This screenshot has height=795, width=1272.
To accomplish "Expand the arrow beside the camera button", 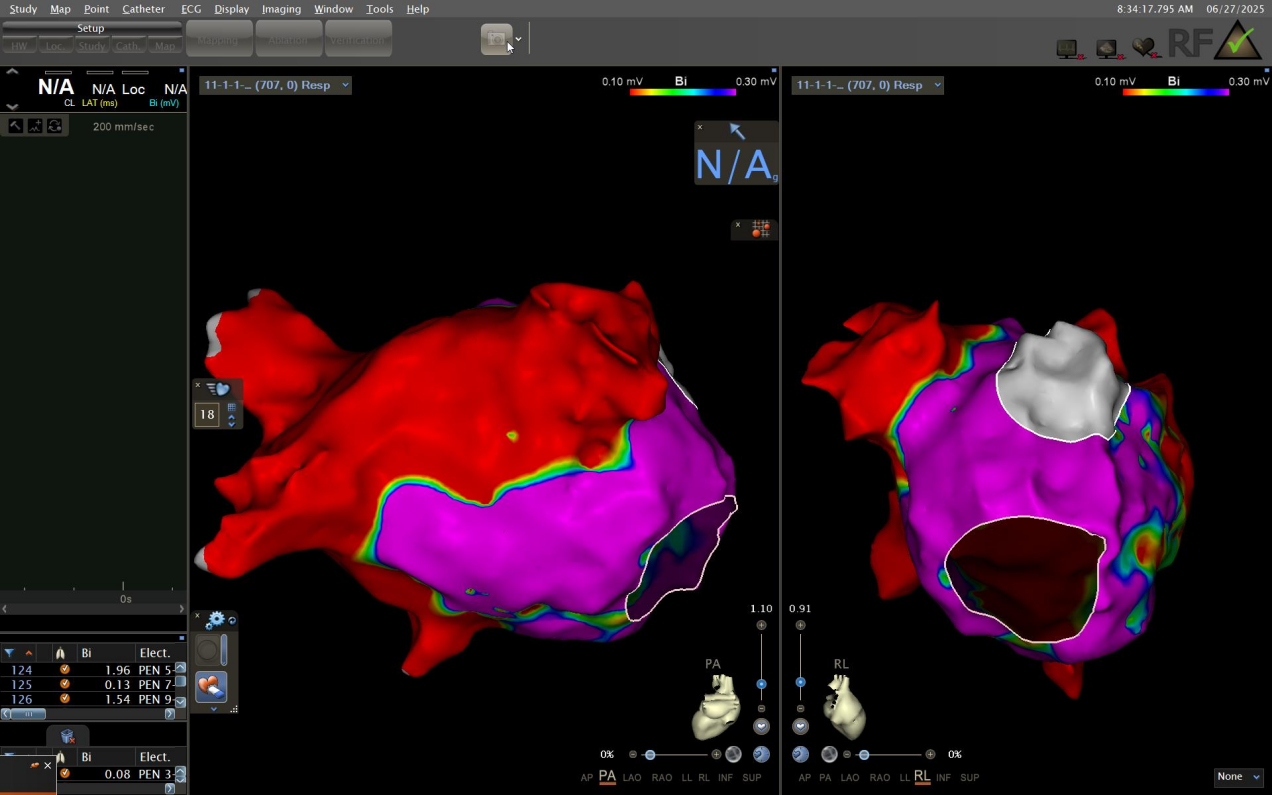I will [518, 40].
